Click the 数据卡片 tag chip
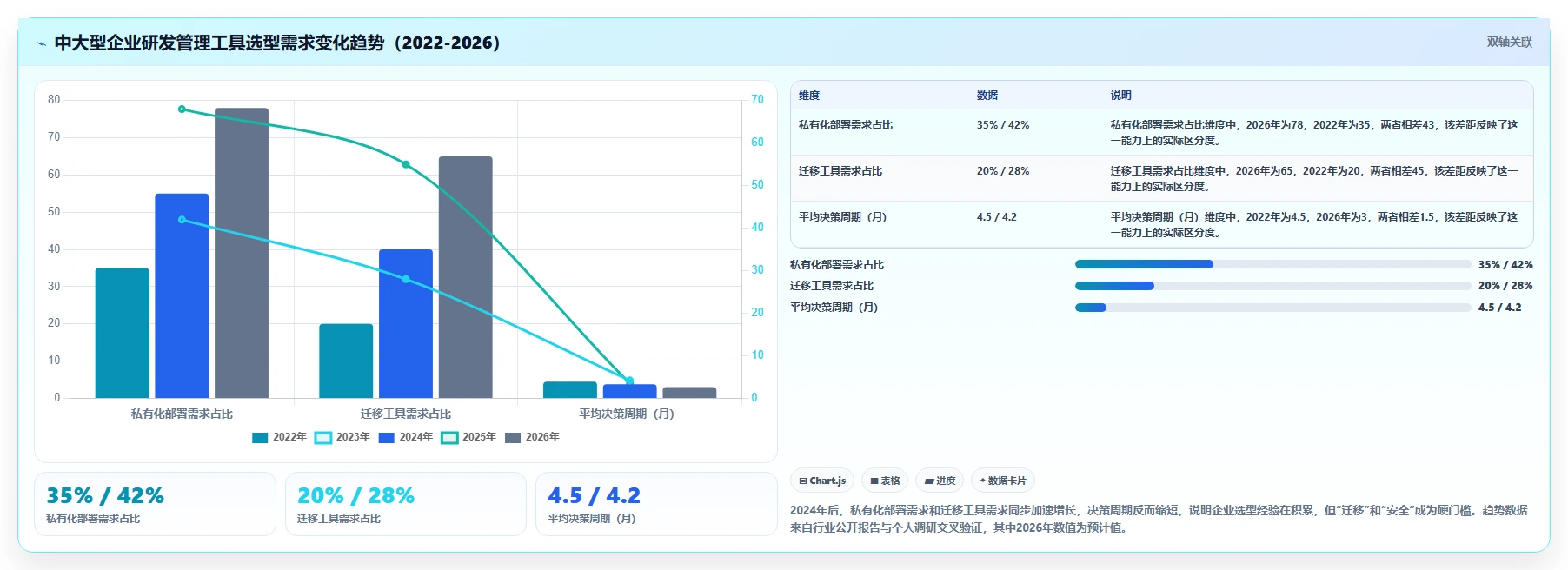1568x570 pixels. [x=1003, y=481]
